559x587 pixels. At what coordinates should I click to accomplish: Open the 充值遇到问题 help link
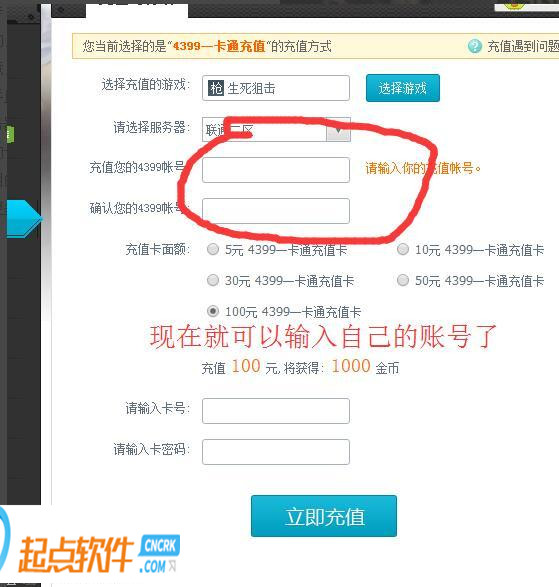pos(523,46)
